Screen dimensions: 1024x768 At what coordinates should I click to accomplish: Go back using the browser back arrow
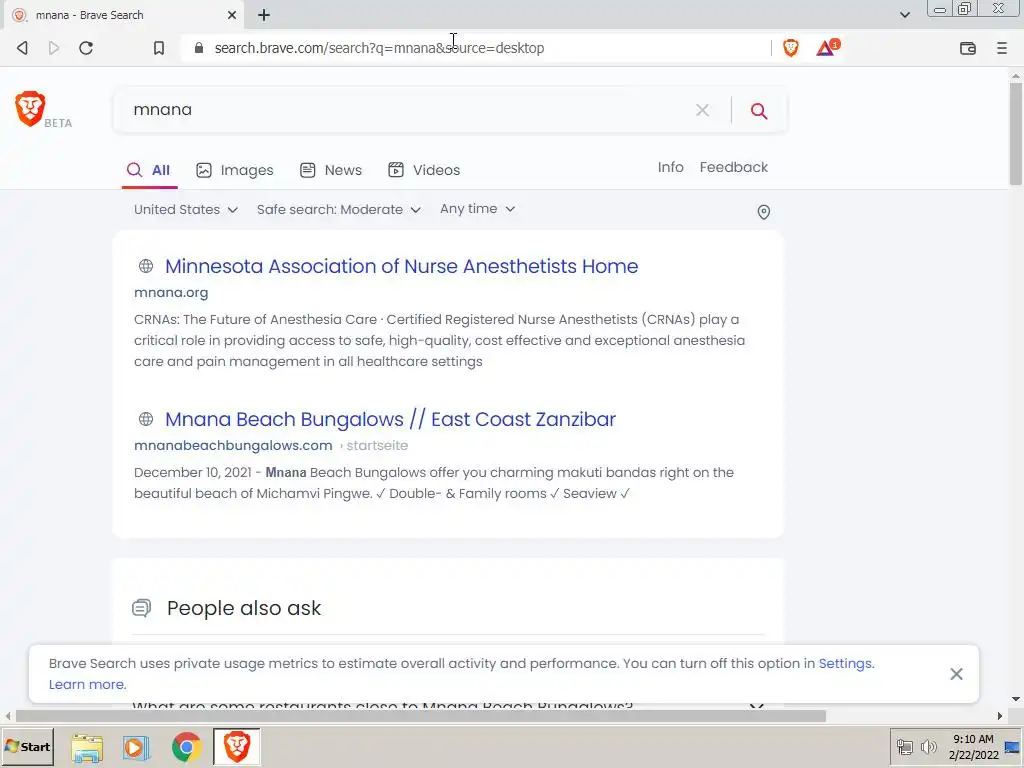point(22,48)
